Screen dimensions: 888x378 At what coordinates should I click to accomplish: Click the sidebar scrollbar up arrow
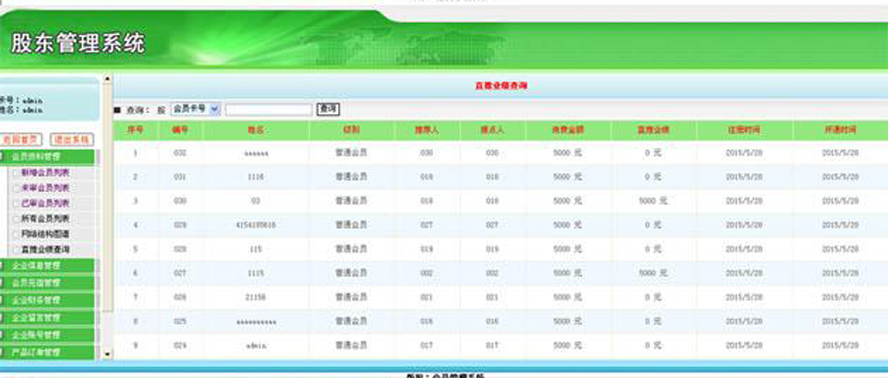click(108, 78)
